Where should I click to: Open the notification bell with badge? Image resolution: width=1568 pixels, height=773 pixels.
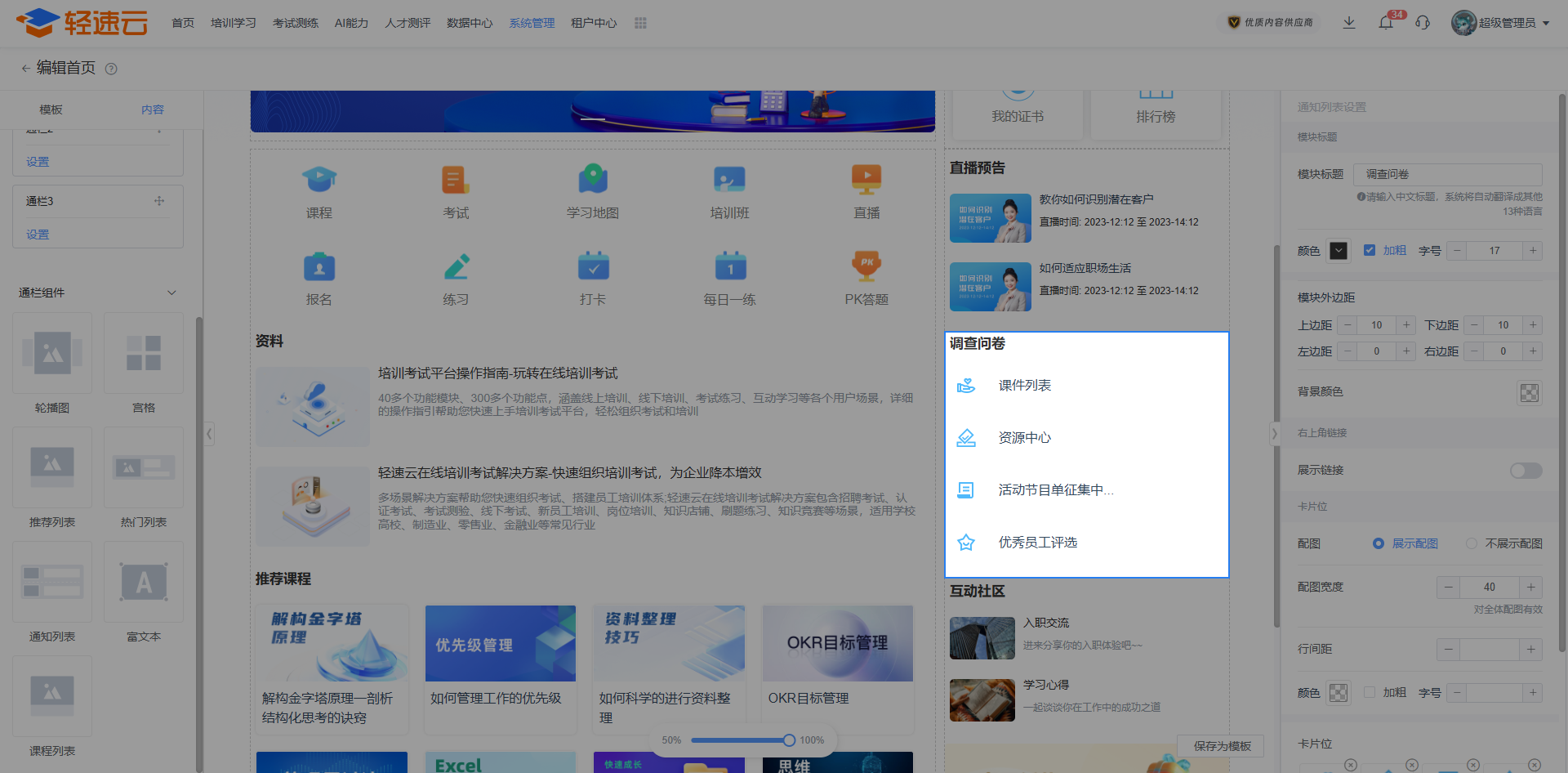[1386, 23]
